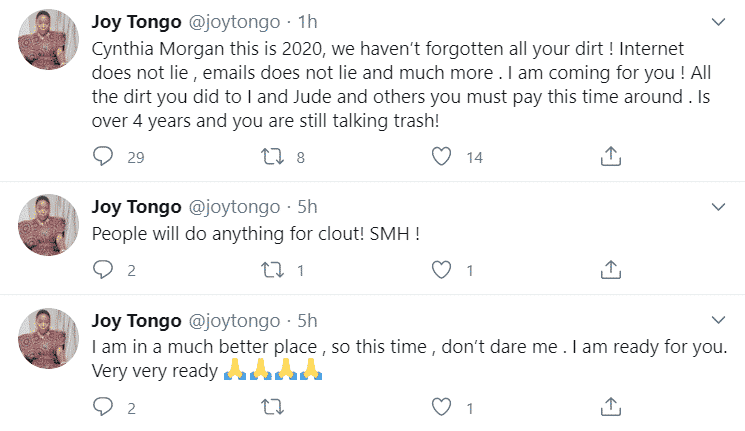Retweet the 'I am ready for you' tweet

tap(273, 407)
